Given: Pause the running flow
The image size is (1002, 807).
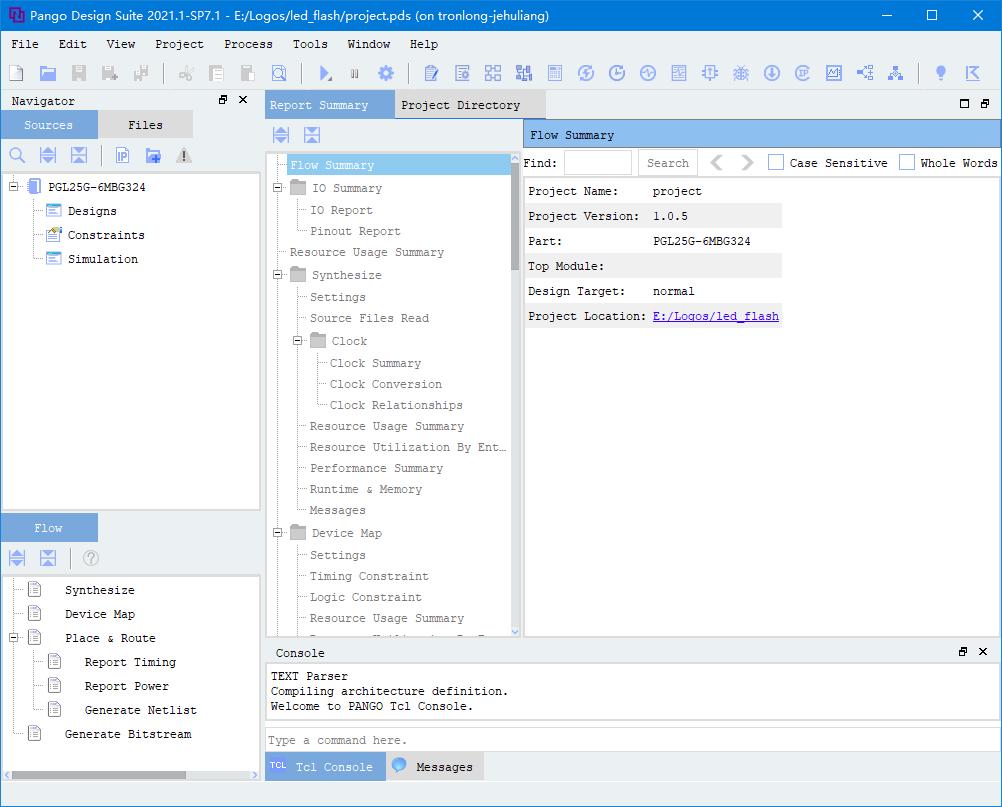Looking at the screenshot, I should [x=355, y=73].
